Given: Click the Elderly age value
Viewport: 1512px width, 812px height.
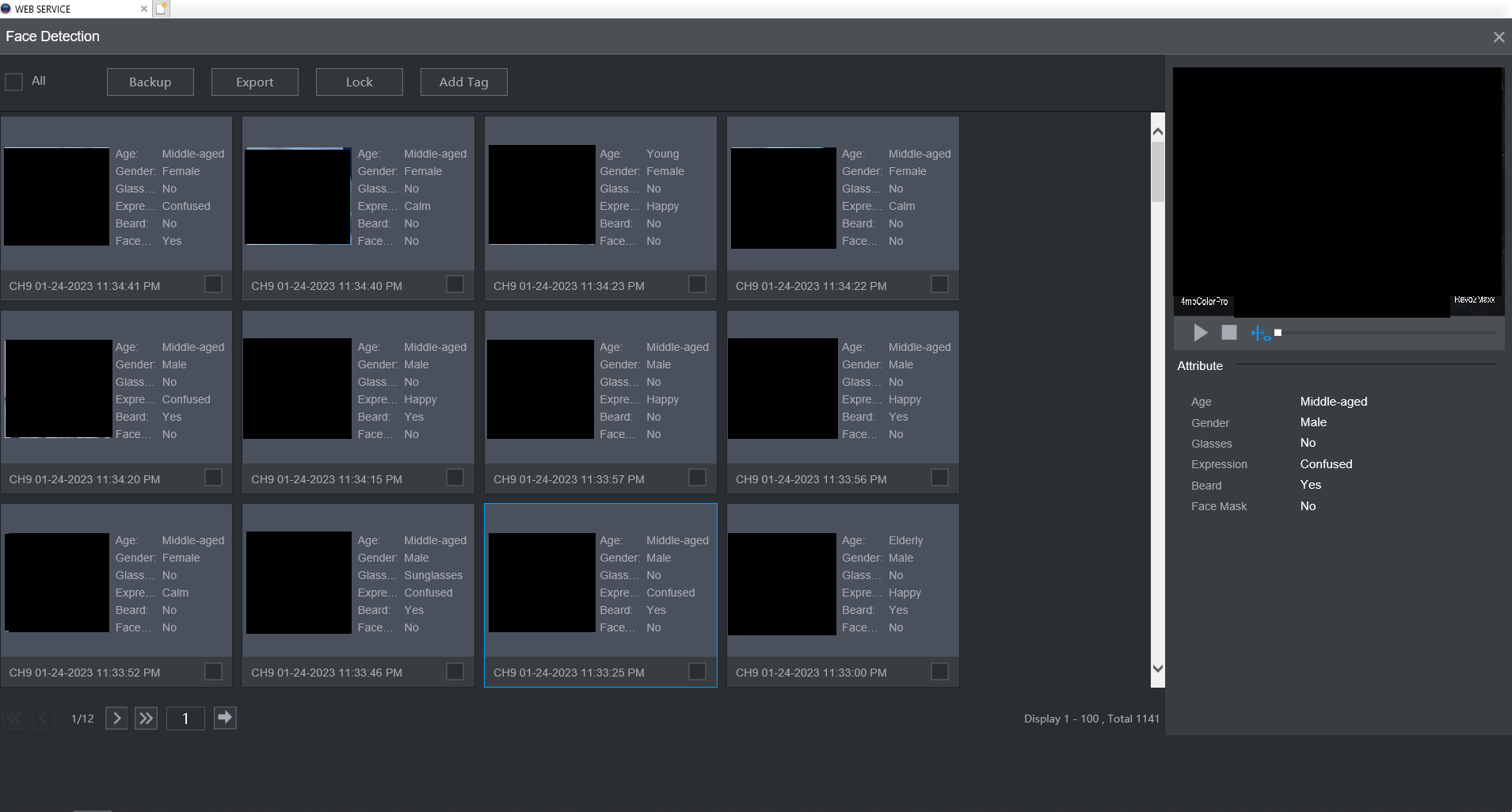Looking at the screenshot, I should coord(905,540).
